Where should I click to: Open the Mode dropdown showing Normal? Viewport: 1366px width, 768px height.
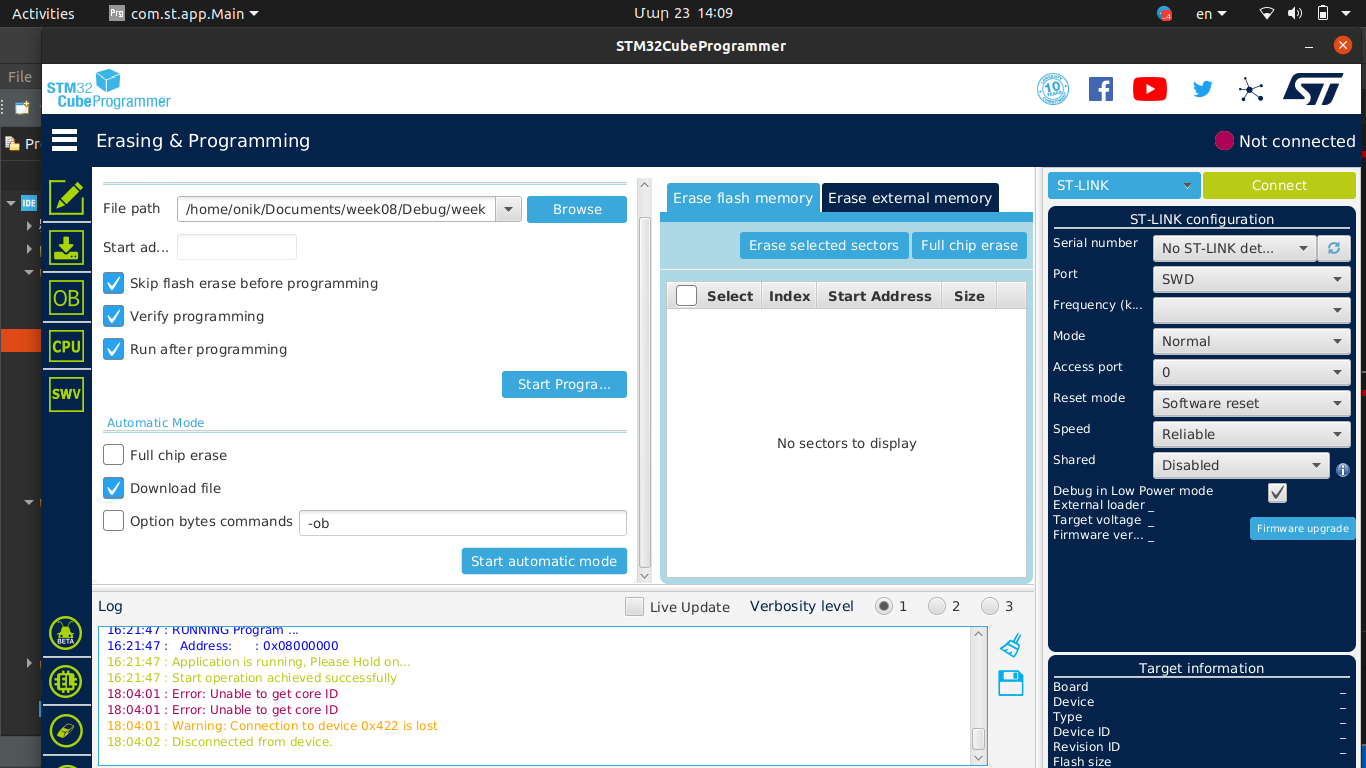pyautogui.click(x=1252, y=341)
